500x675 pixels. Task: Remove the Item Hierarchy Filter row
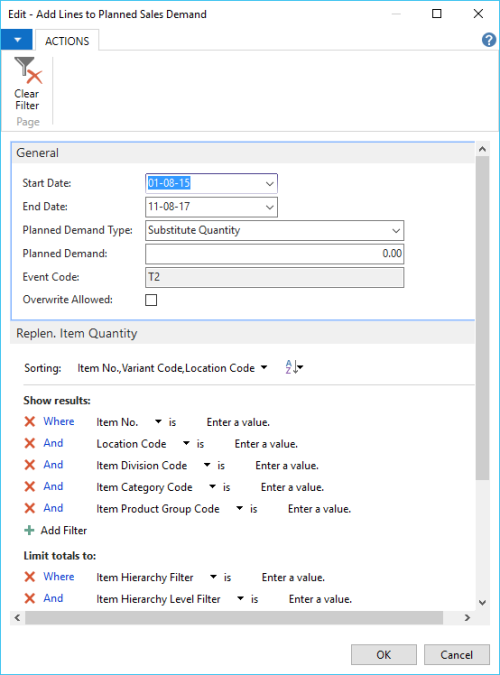pos(30,576)
